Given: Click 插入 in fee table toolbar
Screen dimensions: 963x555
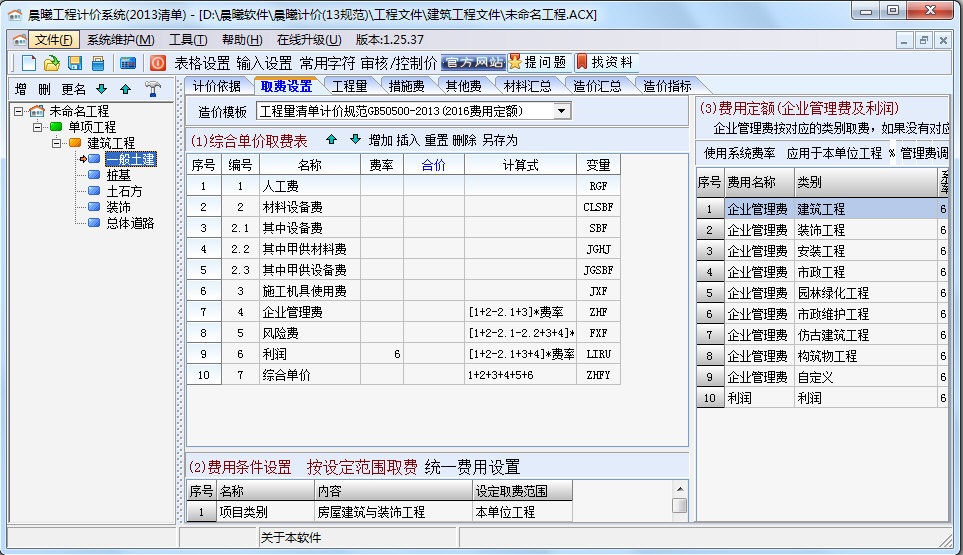Looking at the screenshot, I should click(x=408, y=140).
